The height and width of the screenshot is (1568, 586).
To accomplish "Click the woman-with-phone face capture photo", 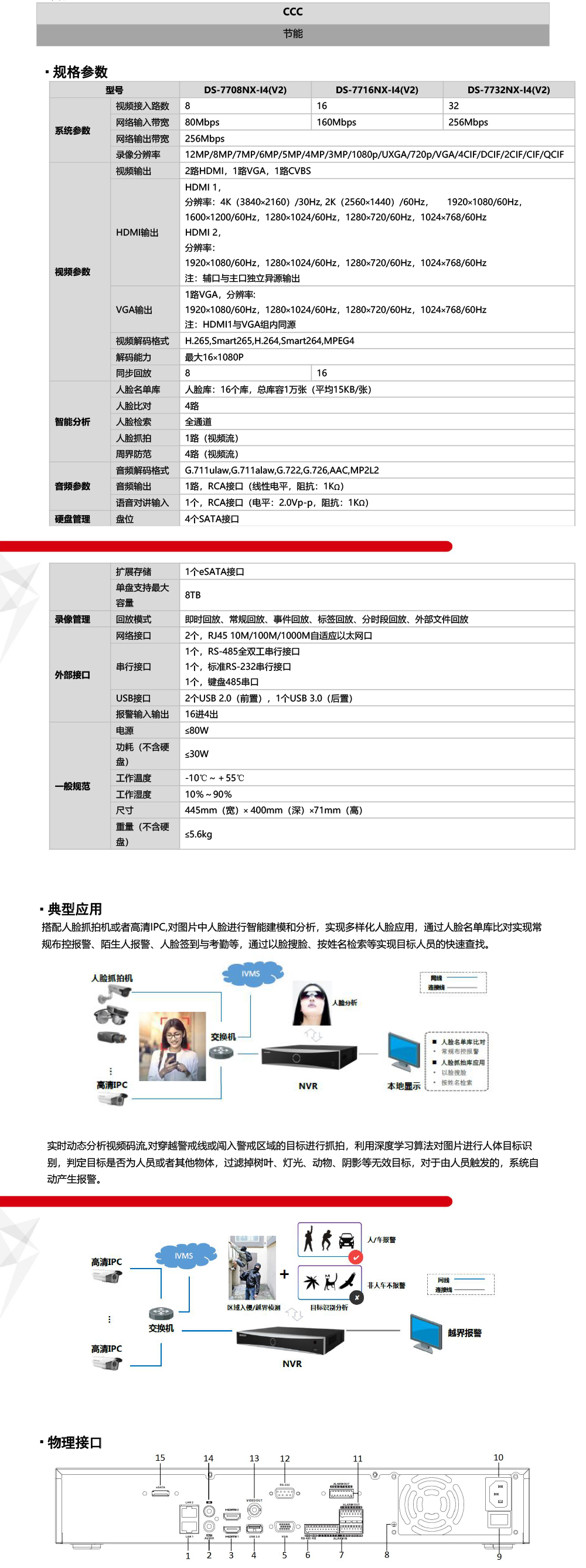I will tap(172, 1047).
